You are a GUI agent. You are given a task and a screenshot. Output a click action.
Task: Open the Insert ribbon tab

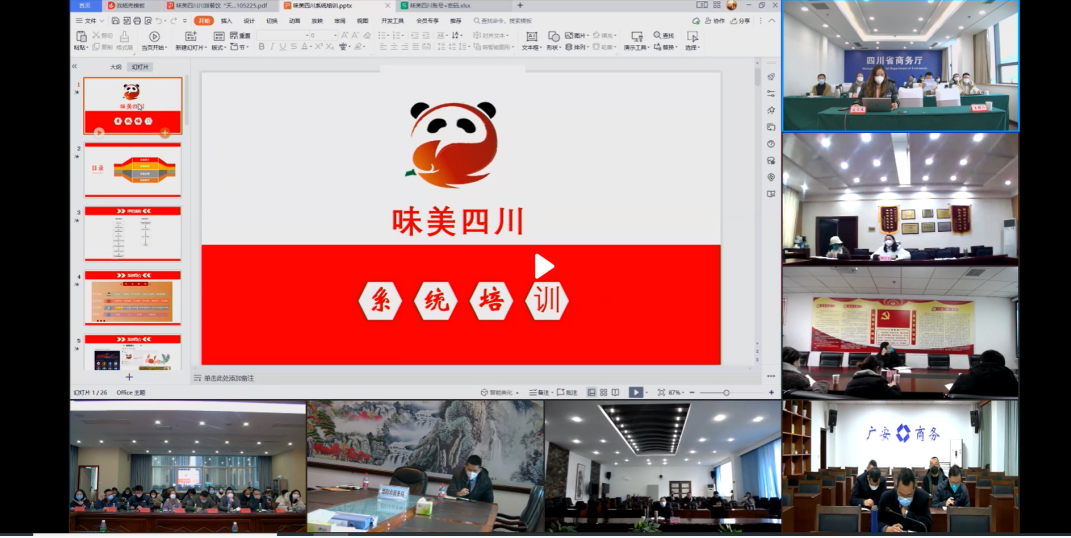coord(226,21)
